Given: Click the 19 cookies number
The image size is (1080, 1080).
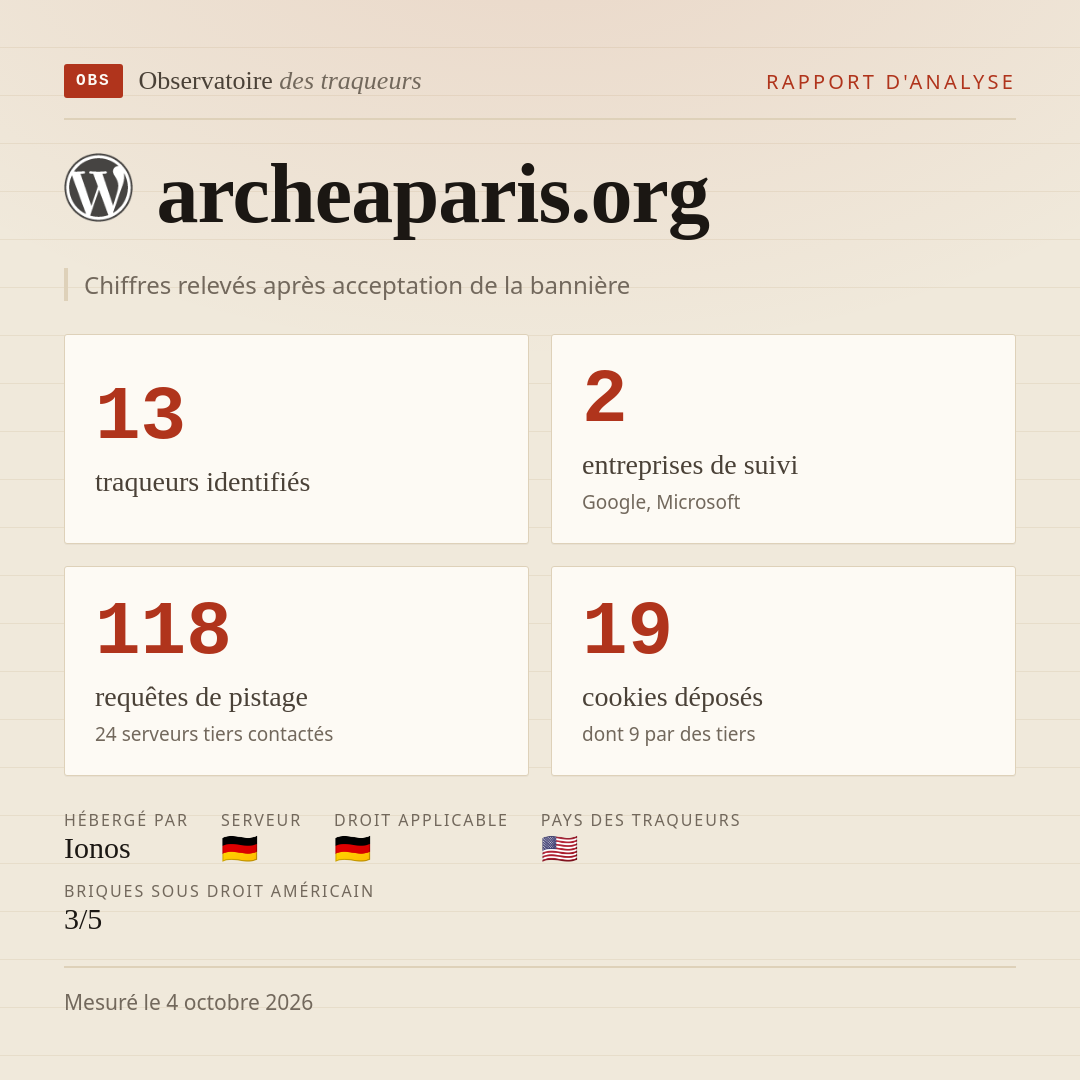Looking at the screenshot, I should point(627,628).
